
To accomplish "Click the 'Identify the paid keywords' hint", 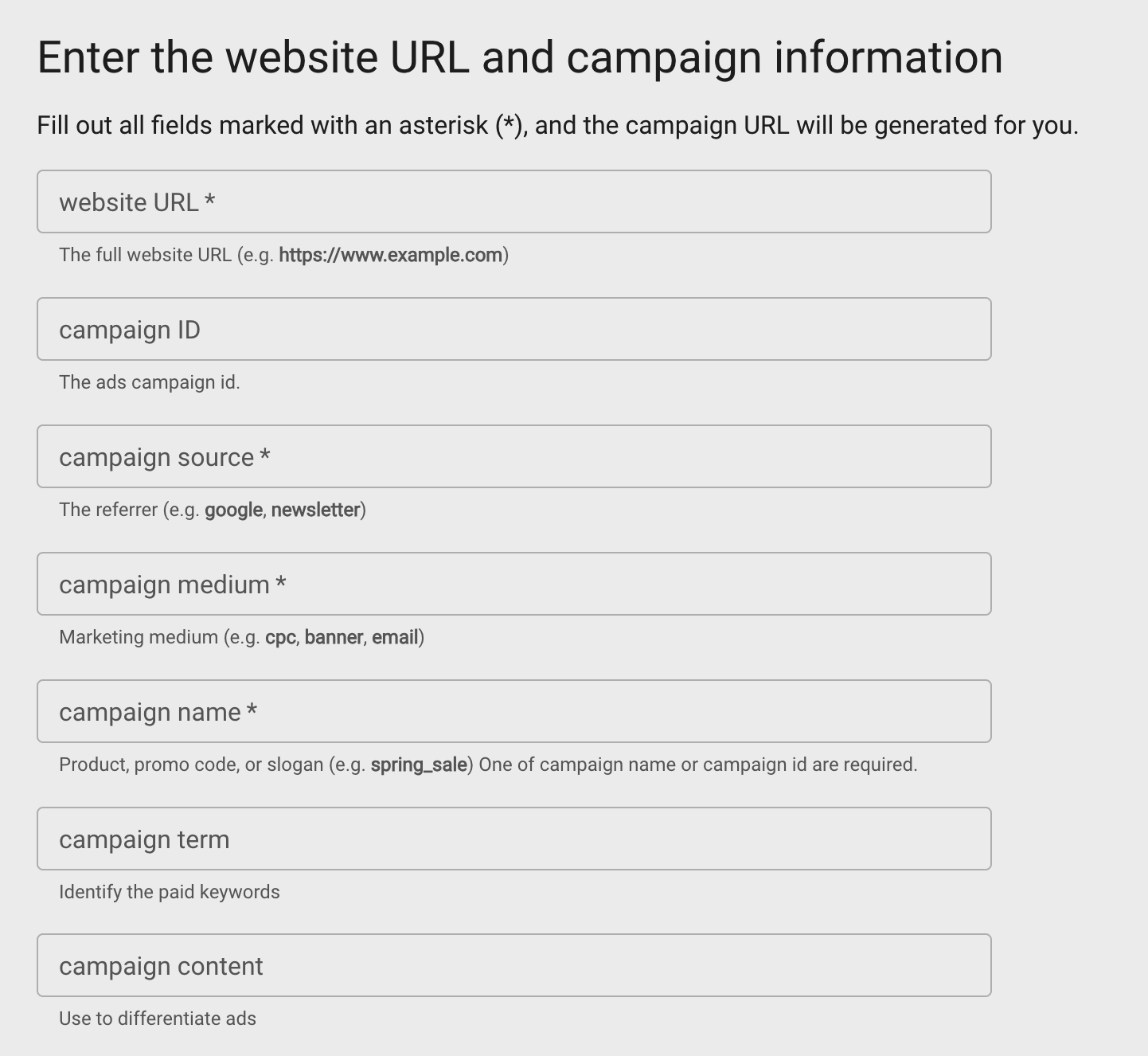I will 169,892.
